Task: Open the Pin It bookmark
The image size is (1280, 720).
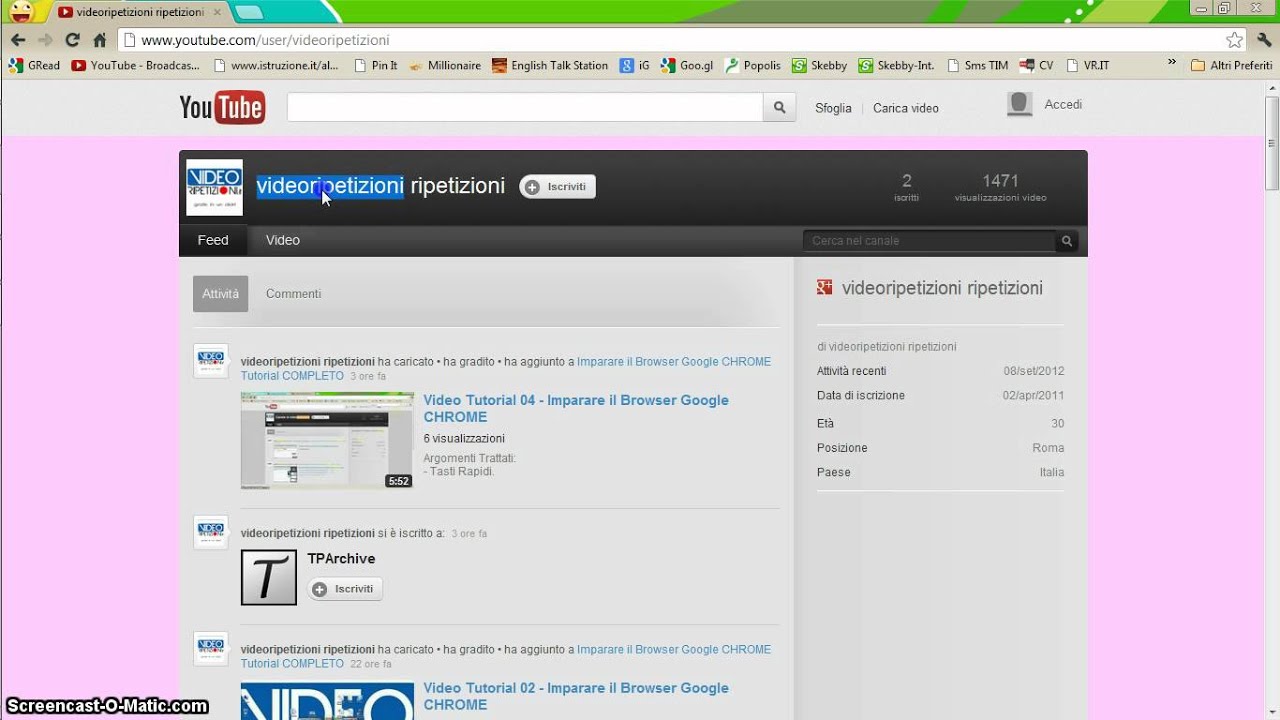Action: point(376,65)
